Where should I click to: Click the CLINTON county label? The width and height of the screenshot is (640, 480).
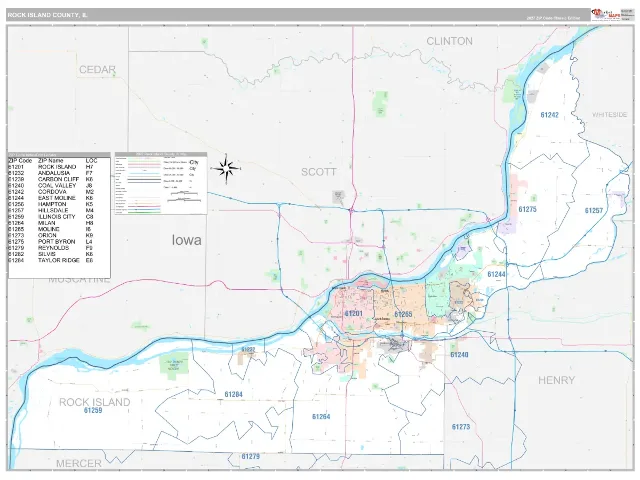pos(449,41)
